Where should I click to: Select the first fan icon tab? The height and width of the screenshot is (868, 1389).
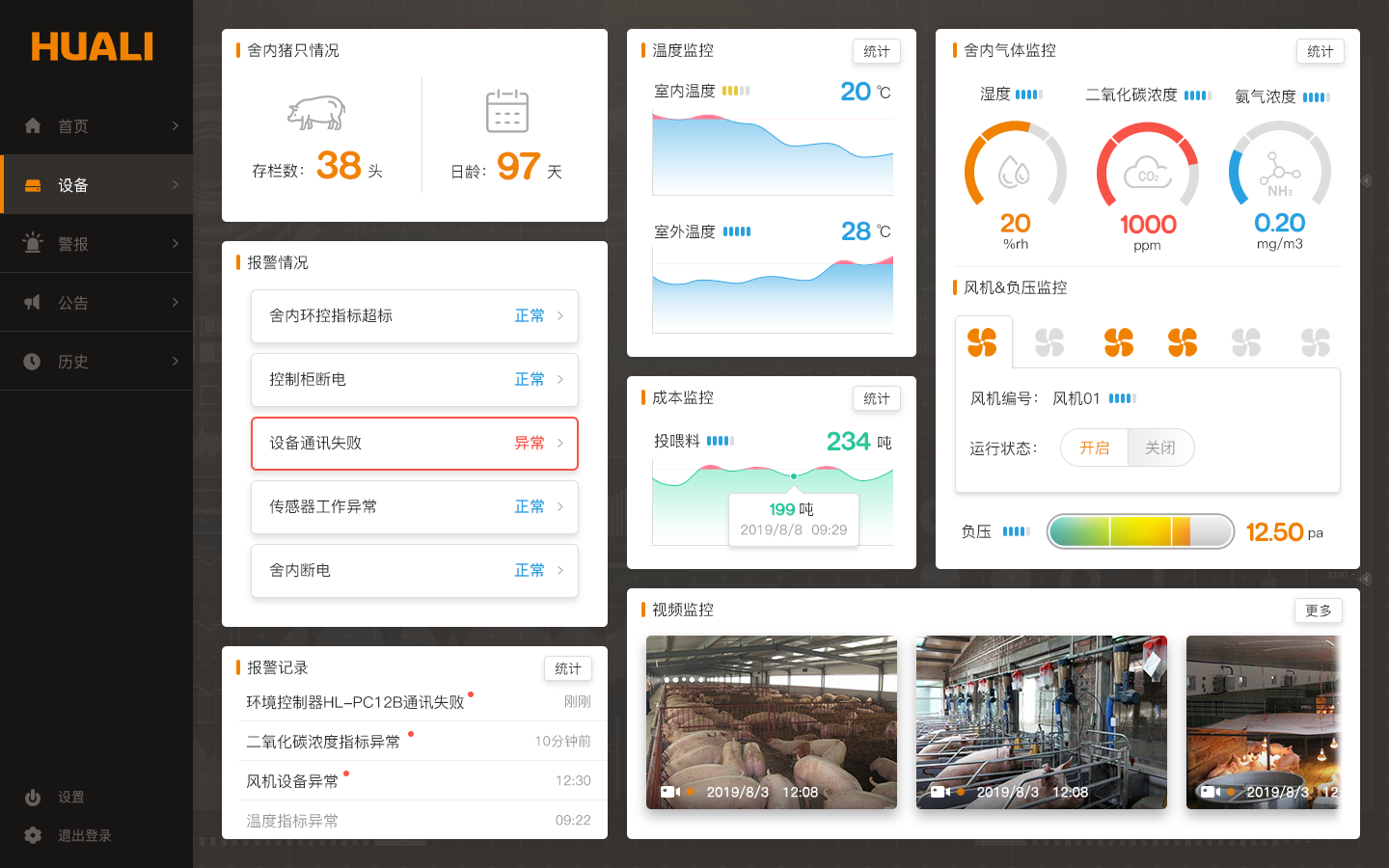pyautogui.click(x=982, y=342)
